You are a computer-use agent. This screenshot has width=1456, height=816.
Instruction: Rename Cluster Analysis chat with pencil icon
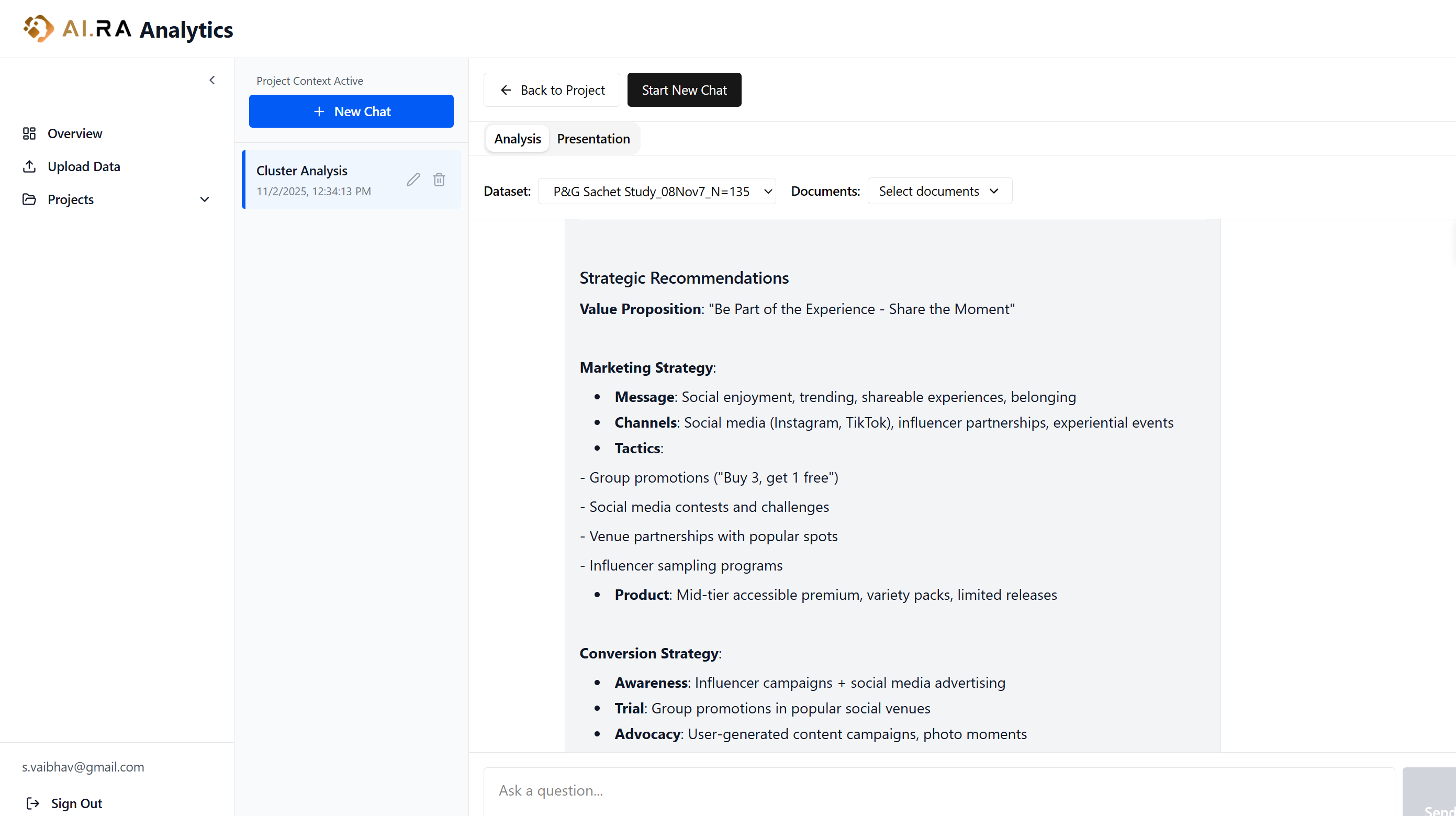point(413,180)
